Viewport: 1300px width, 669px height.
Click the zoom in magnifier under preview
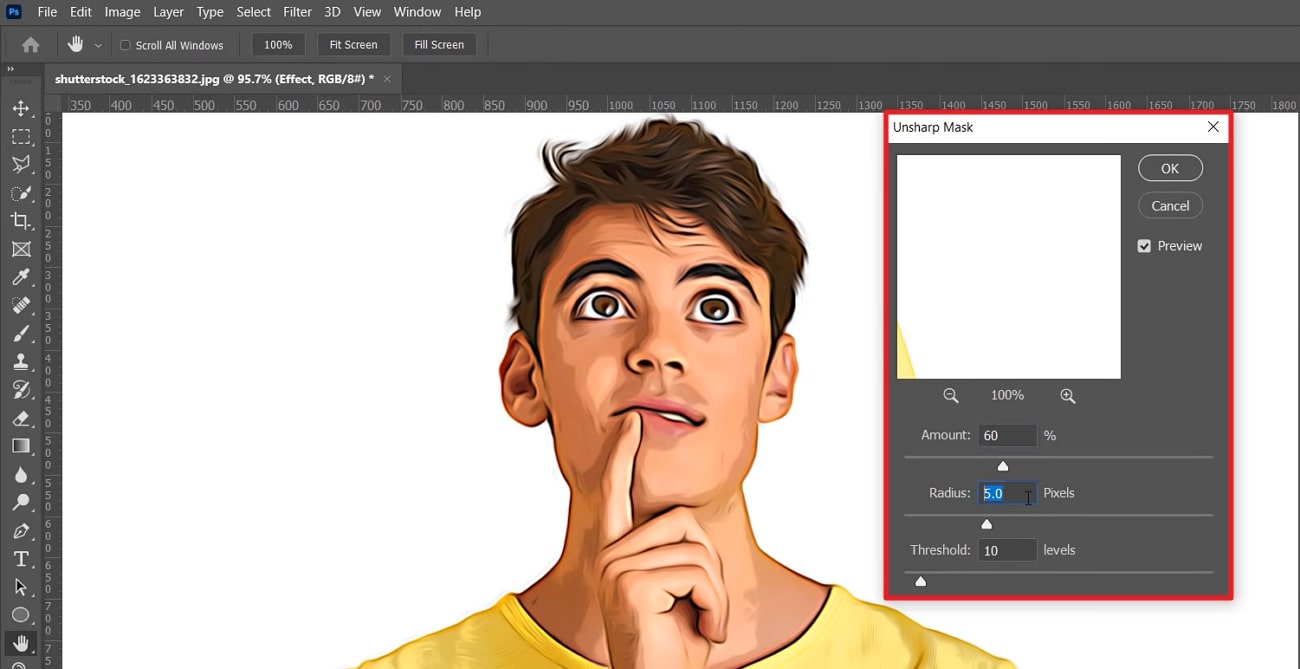coord(1067,396)
